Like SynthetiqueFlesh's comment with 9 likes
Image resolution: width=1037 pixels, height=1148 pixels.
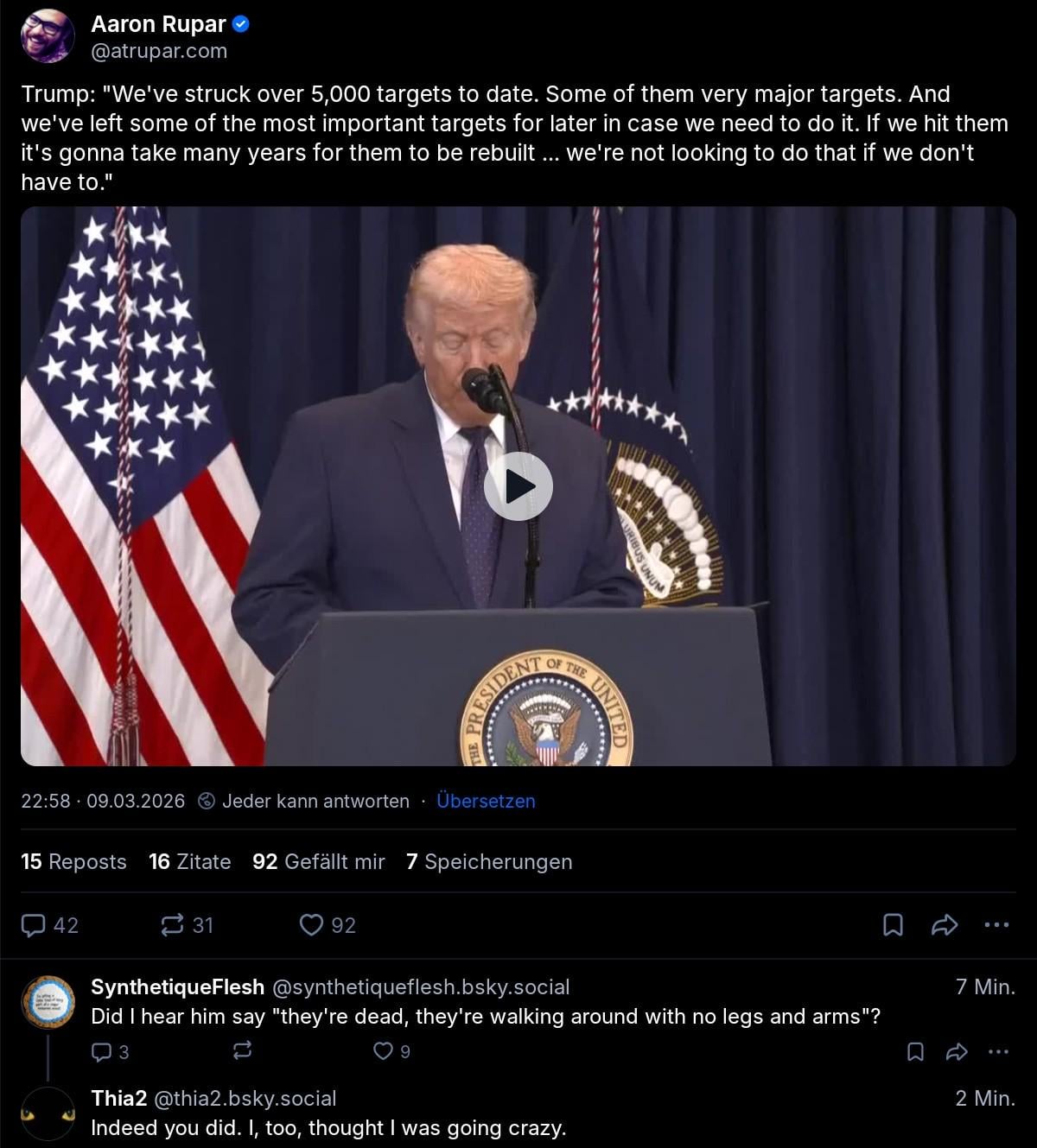[391, 1051]
